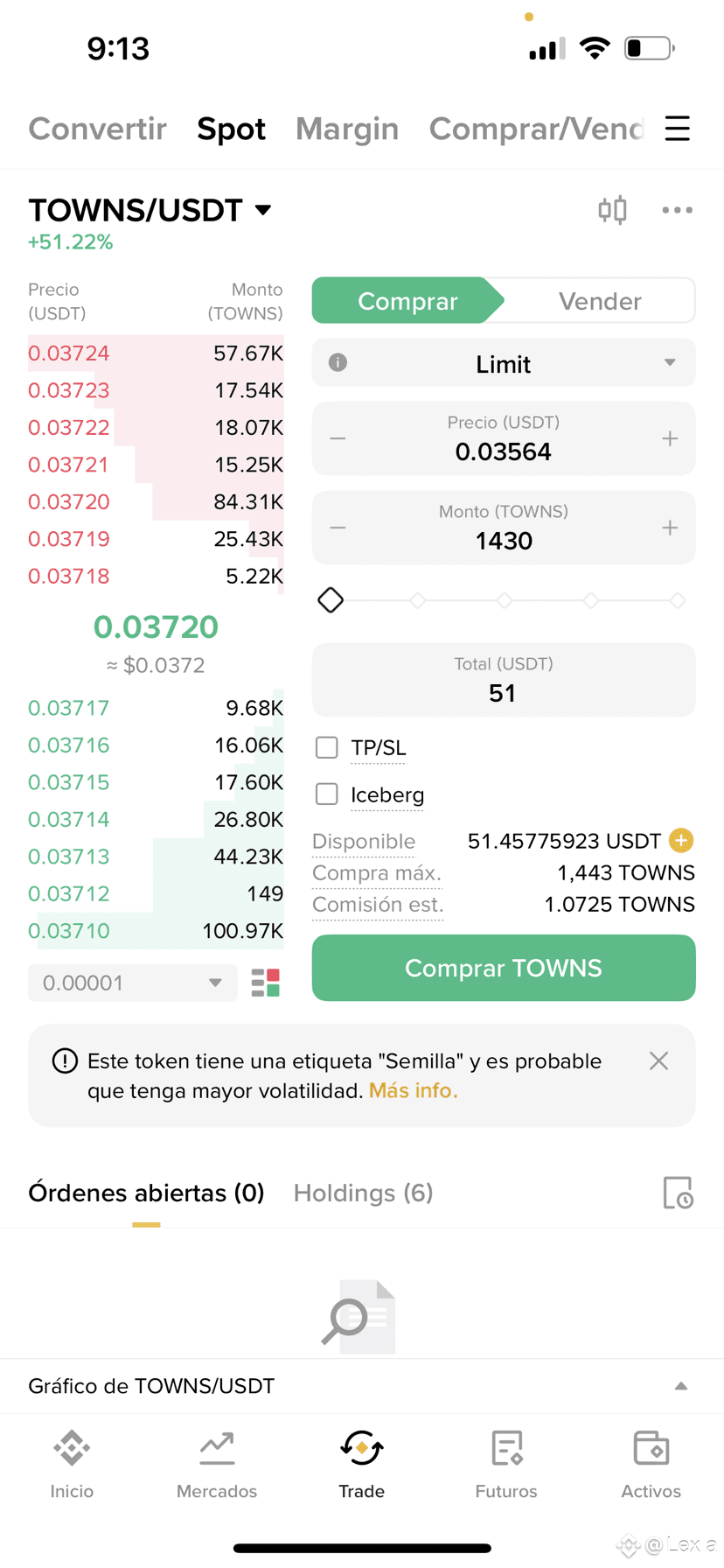Open the hamburger menu icon
The image size is (724, 1568).
(x=677, y=129)
